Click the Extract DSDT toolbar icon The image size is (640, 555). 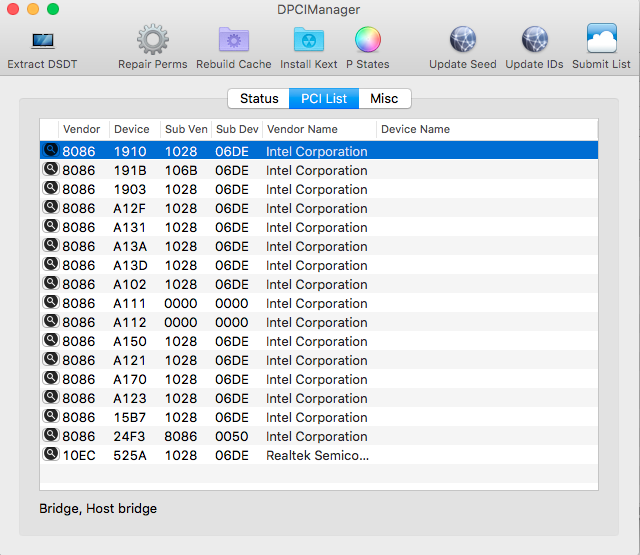42,41
